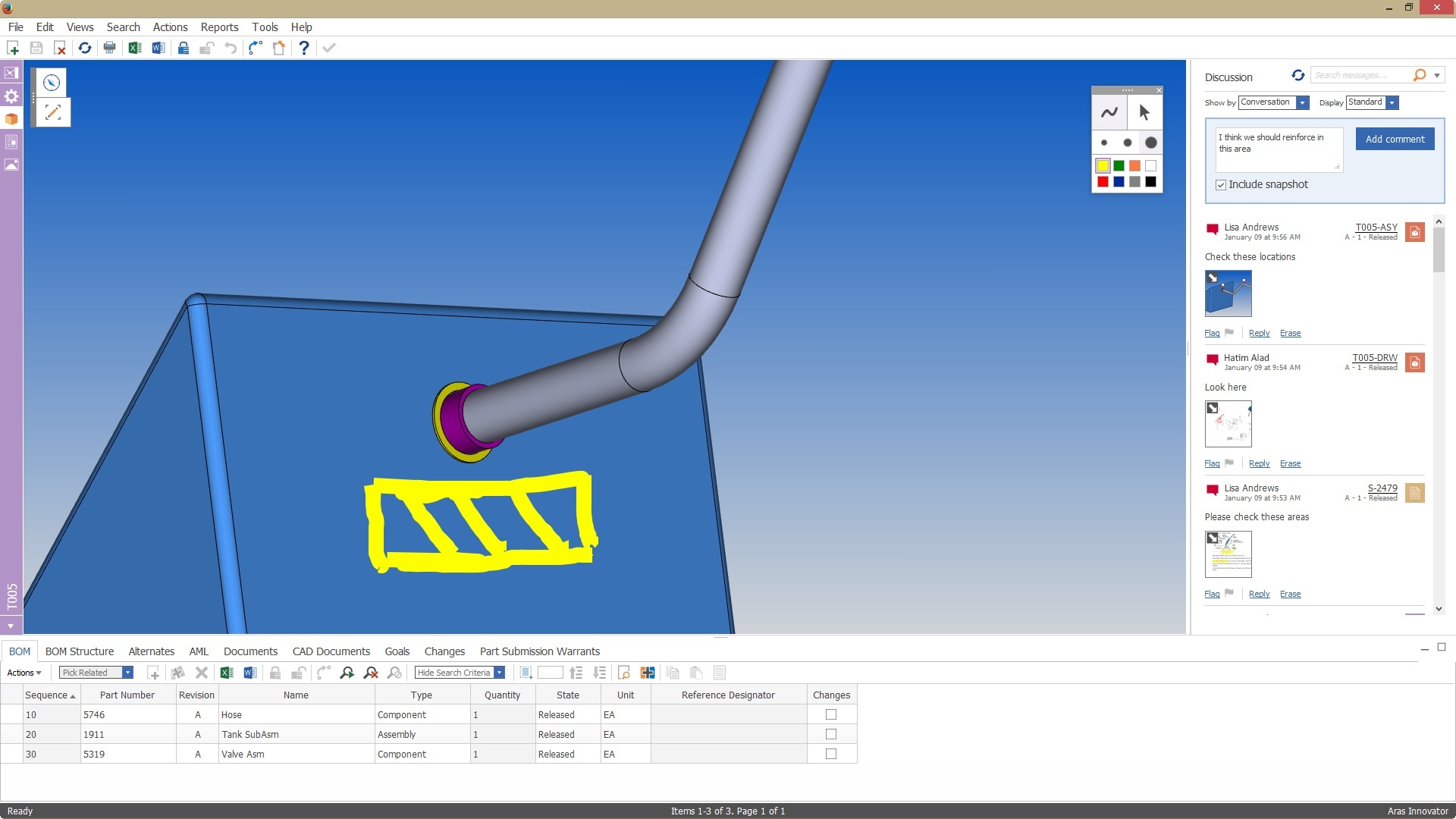
Task: Open the Help question mark icon
Action: 303,48
